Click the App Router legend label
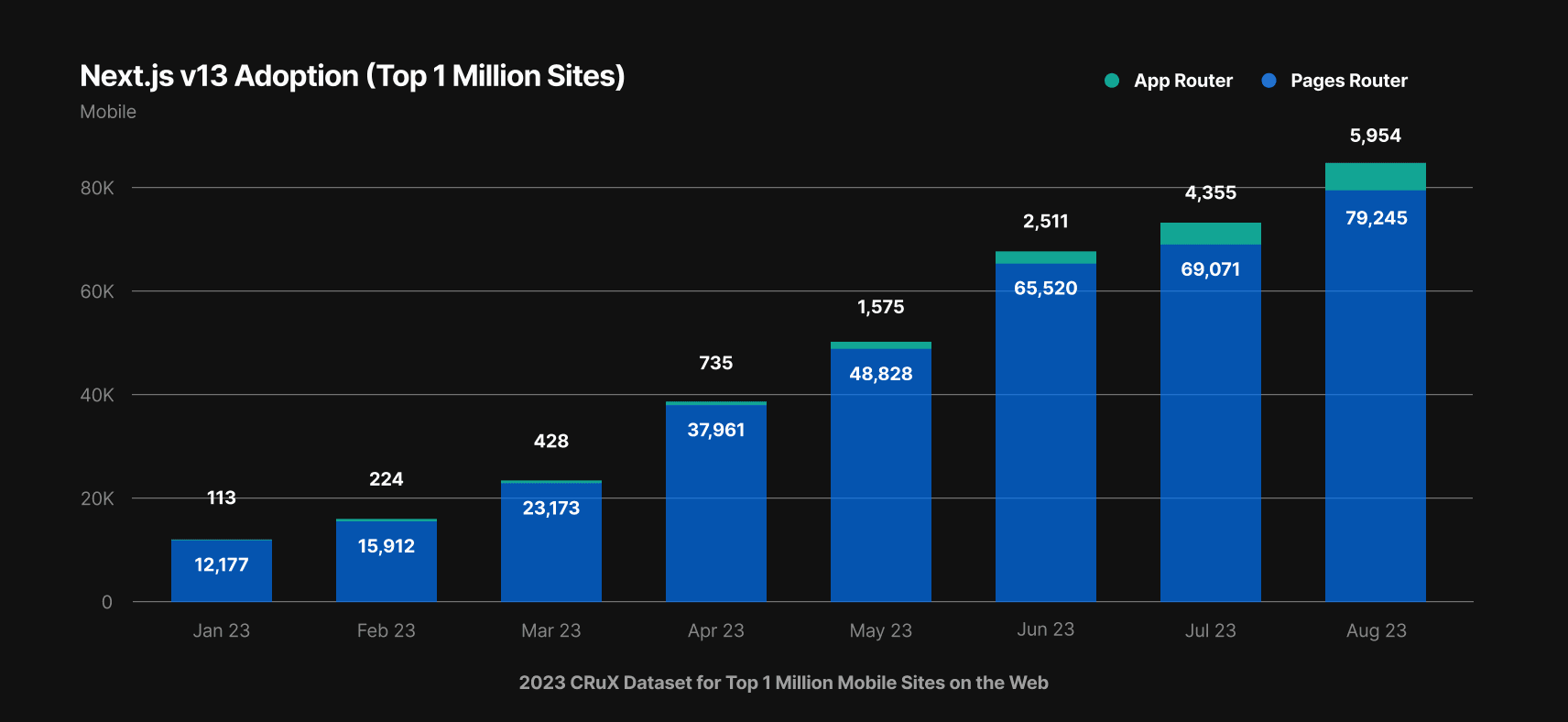Image resolution: width=1568 pixels, height=722 pixels. coord(1183,81)
